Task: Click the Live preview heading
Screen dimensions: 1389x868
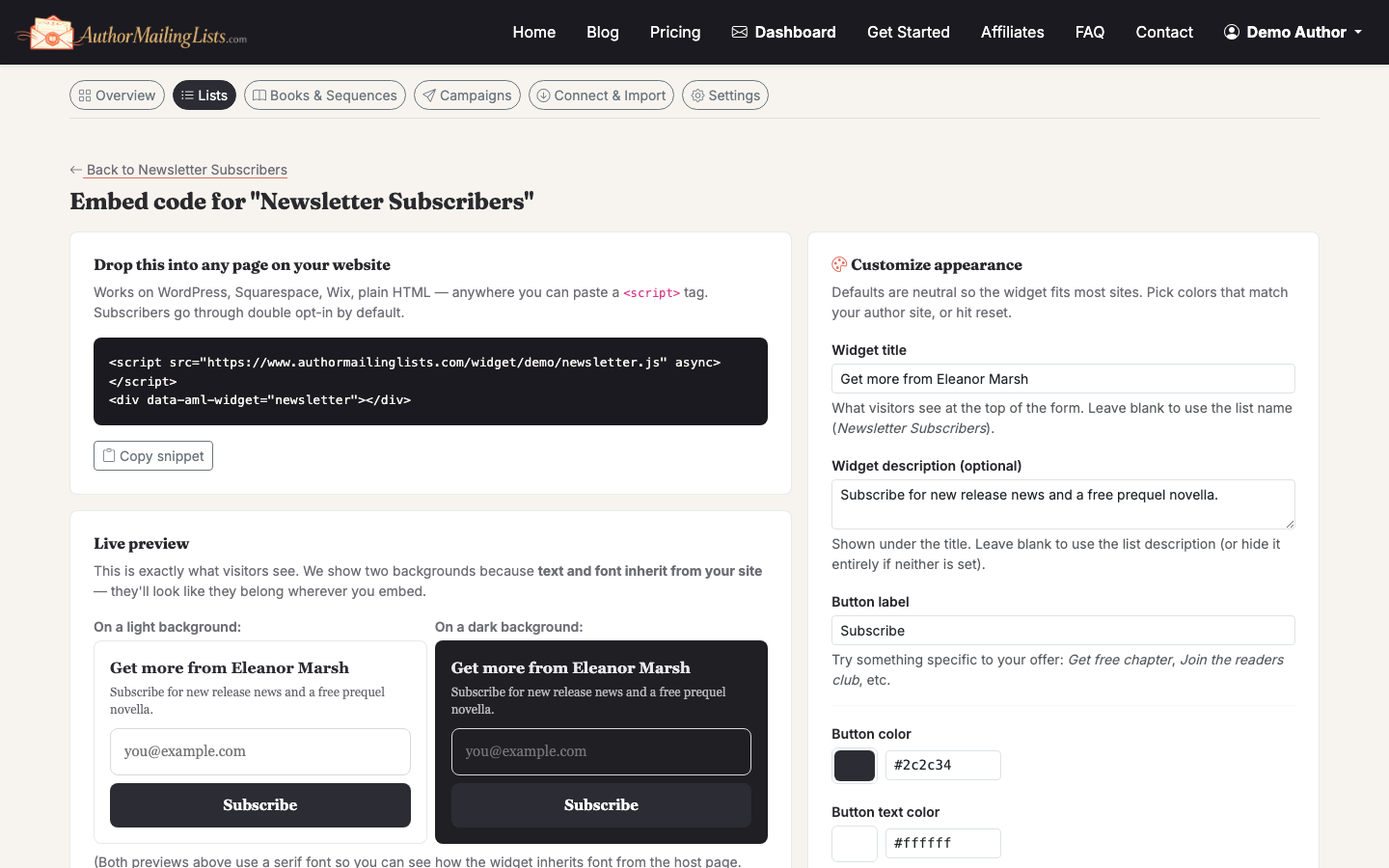Action: click(x=142, y=543)
